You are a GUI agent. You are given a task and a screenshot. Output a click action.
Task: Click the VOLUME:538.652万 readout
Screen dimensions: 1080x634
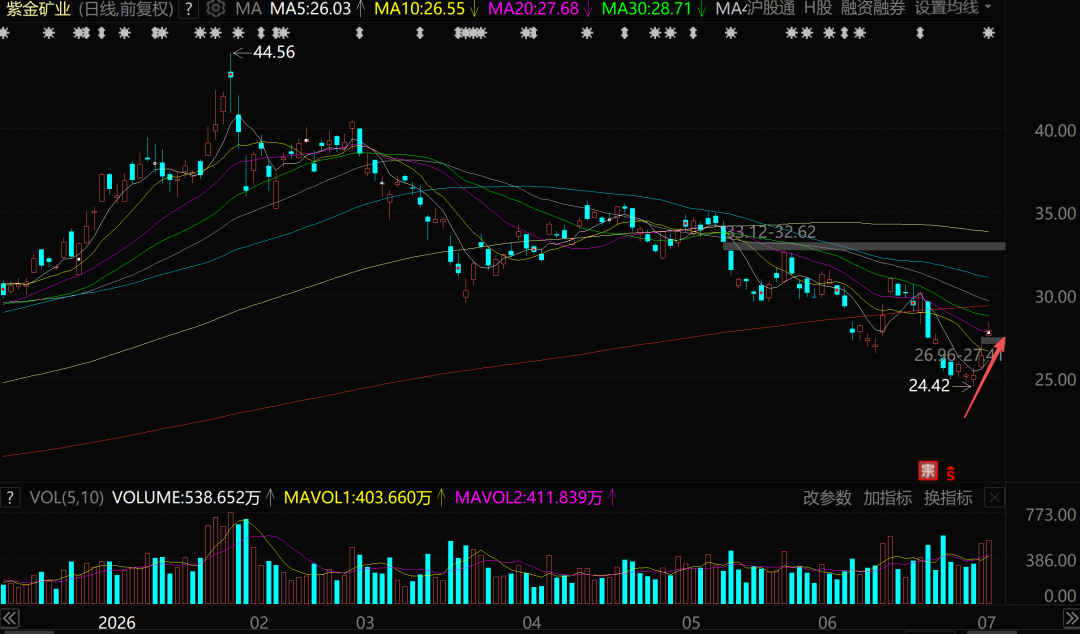pyautogui.click(x=186, y=498)
